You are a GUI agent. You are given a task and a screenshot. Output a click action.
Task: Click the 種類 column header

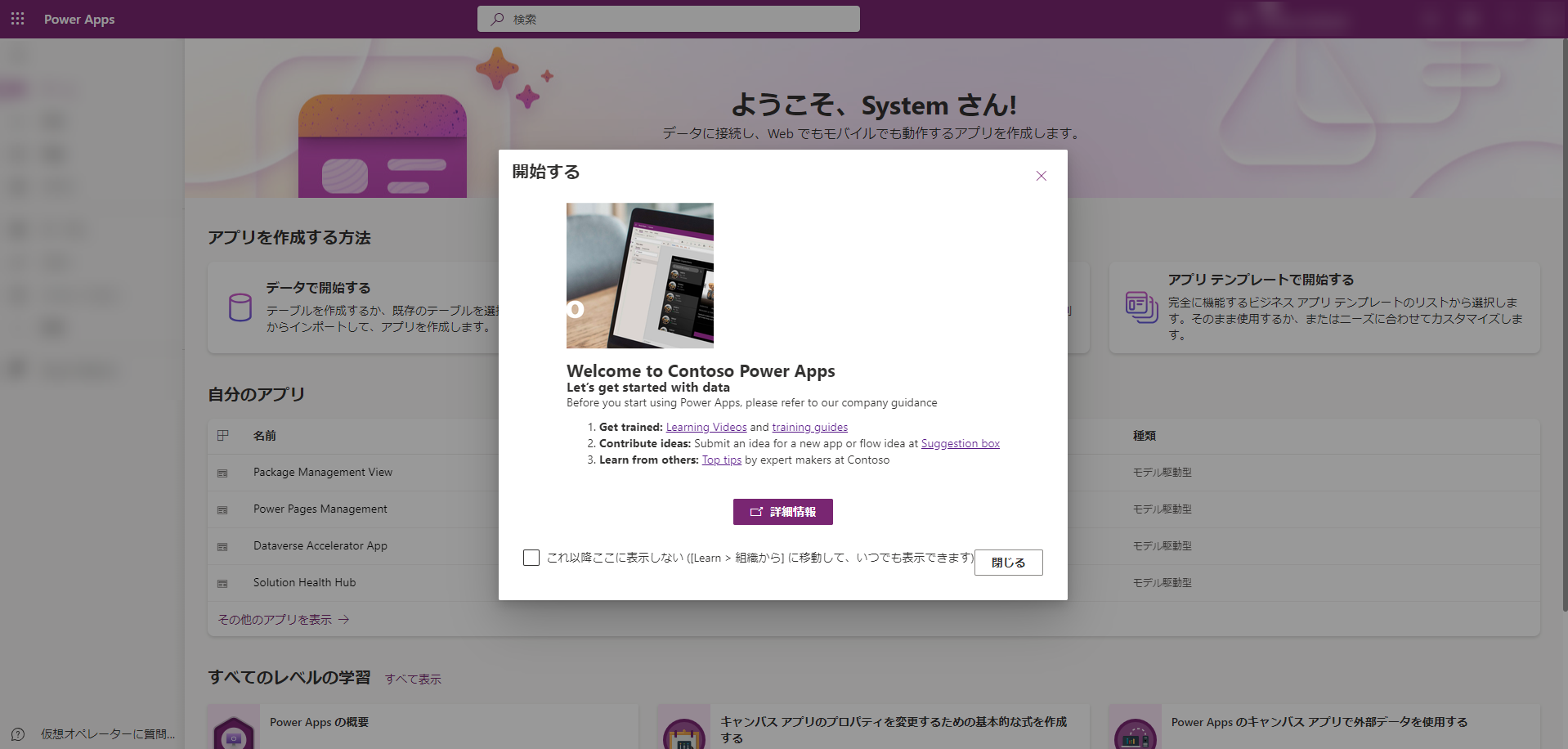pos(1144,436)
